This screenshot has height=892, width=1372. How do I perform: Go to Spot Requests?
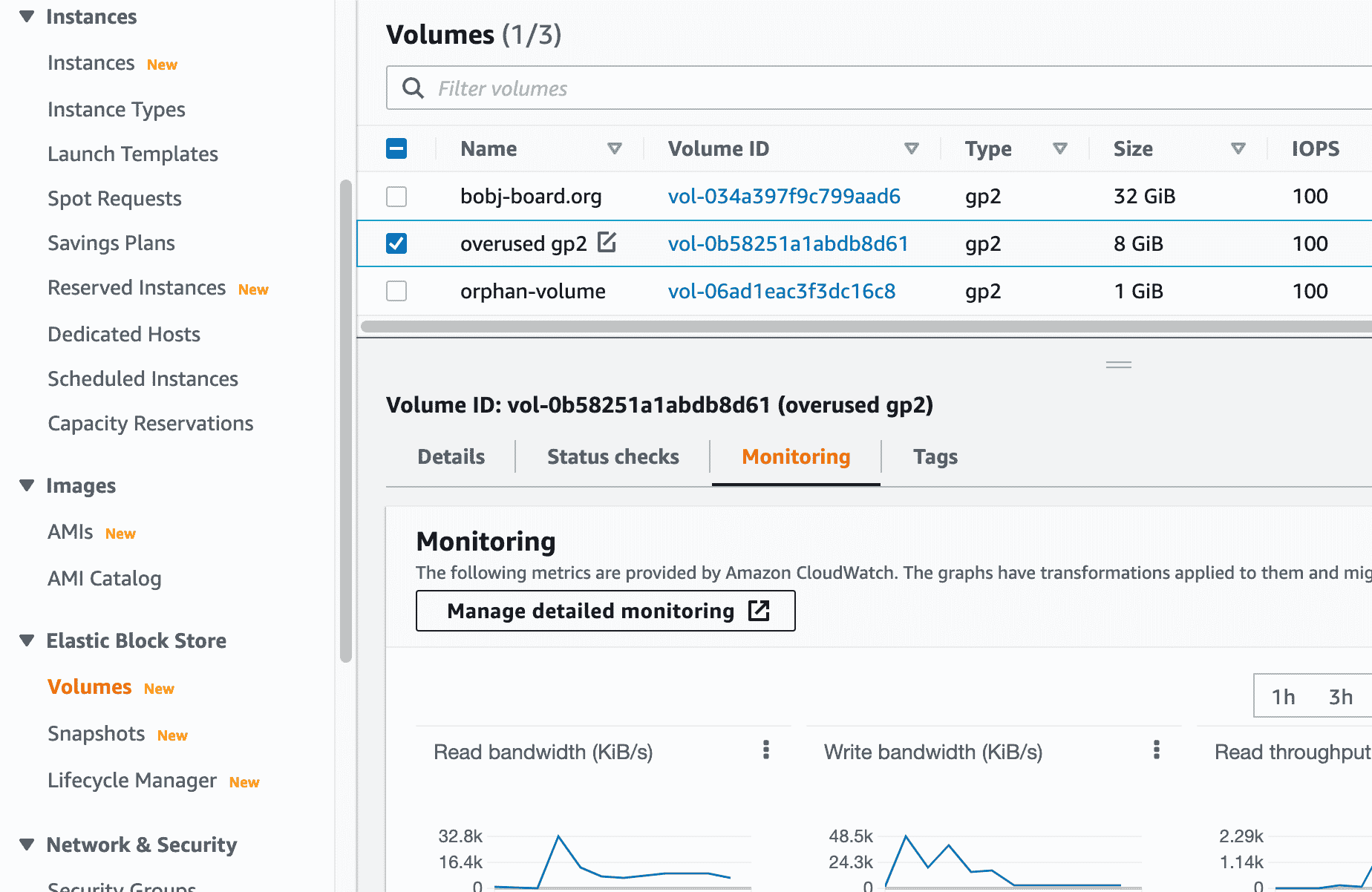coord(114,199)
